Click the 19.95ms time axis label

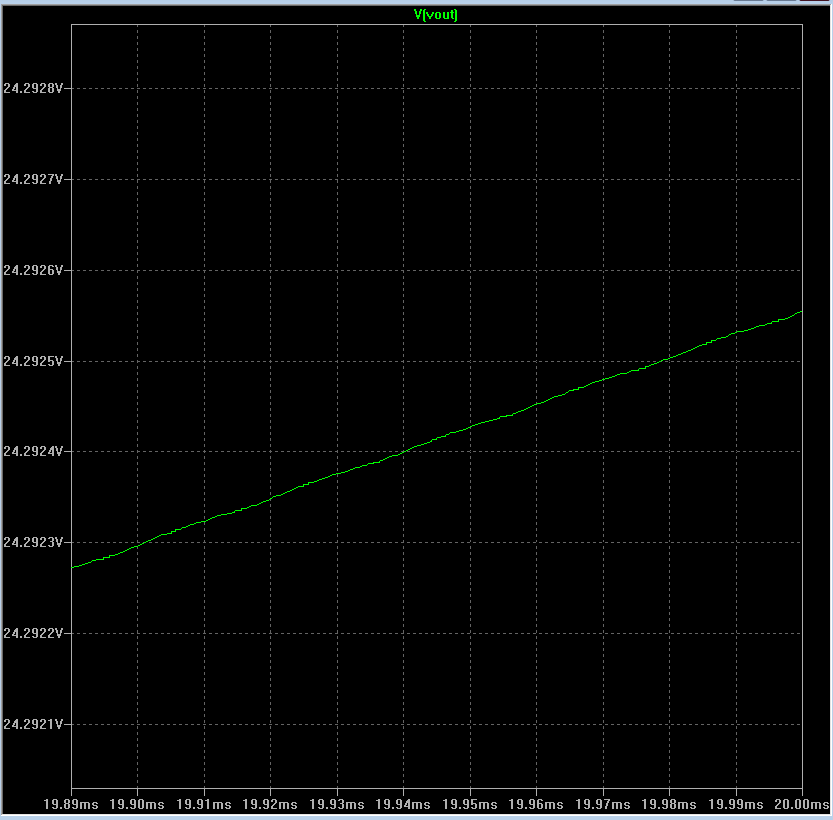470,805
